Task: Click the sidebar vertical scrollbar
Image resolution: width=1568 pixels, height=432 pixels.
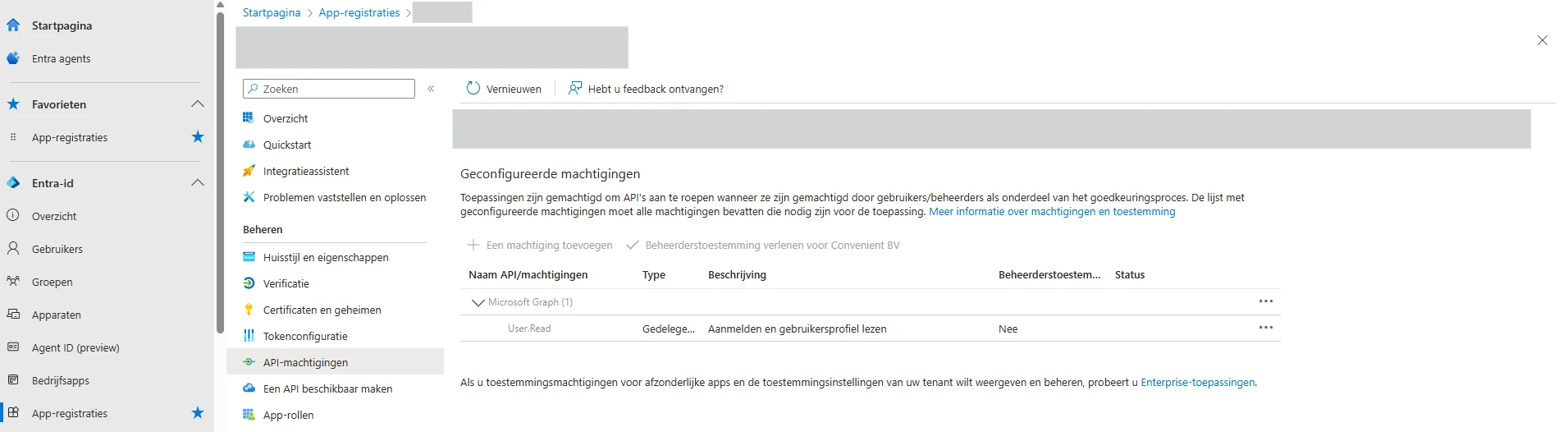Action: coord(220,172)
